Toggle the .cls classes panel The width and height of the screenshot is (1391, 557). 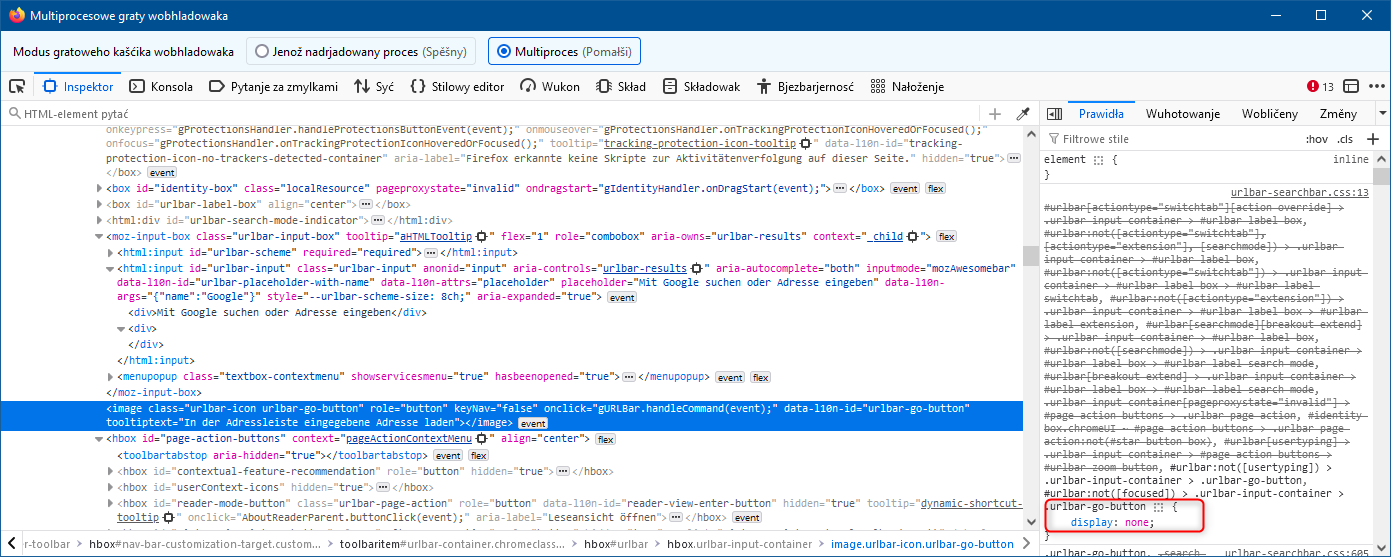(1345, 139)
